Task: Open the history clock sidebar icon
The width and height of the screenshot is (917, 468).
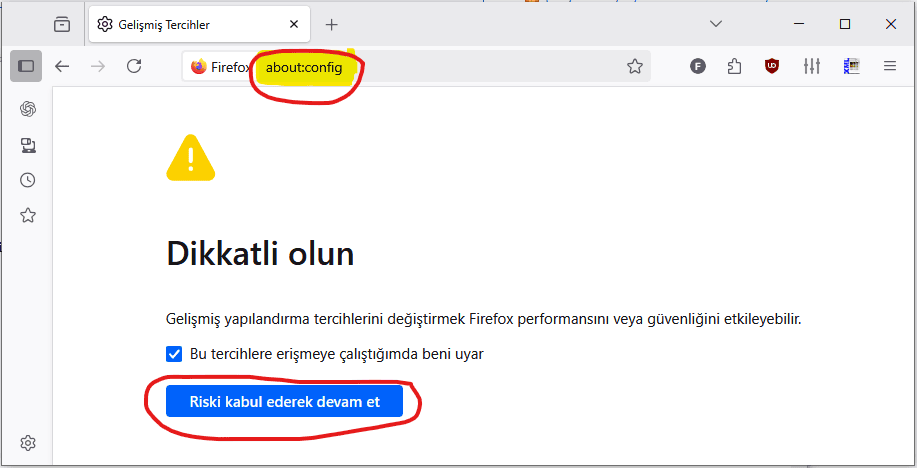Action: (x=27, y=180)
